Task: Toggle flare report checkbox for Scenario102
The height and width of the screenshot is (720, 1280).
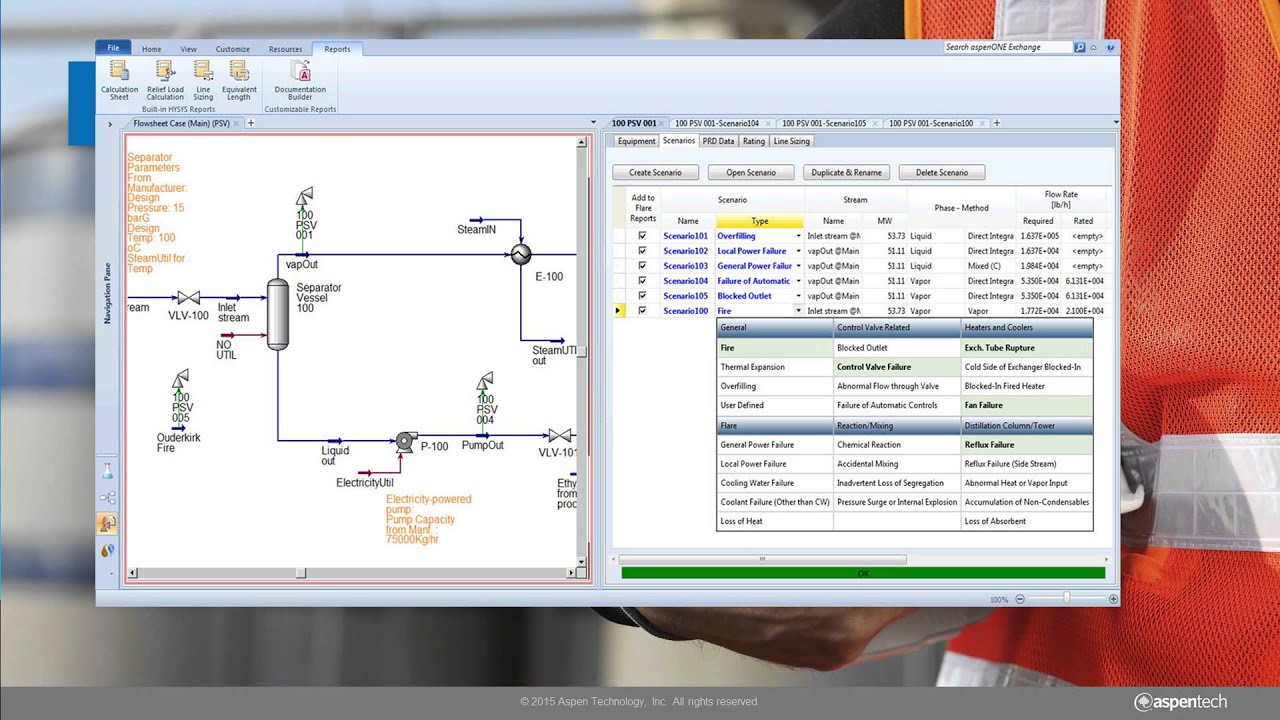Action: [643, 251]
